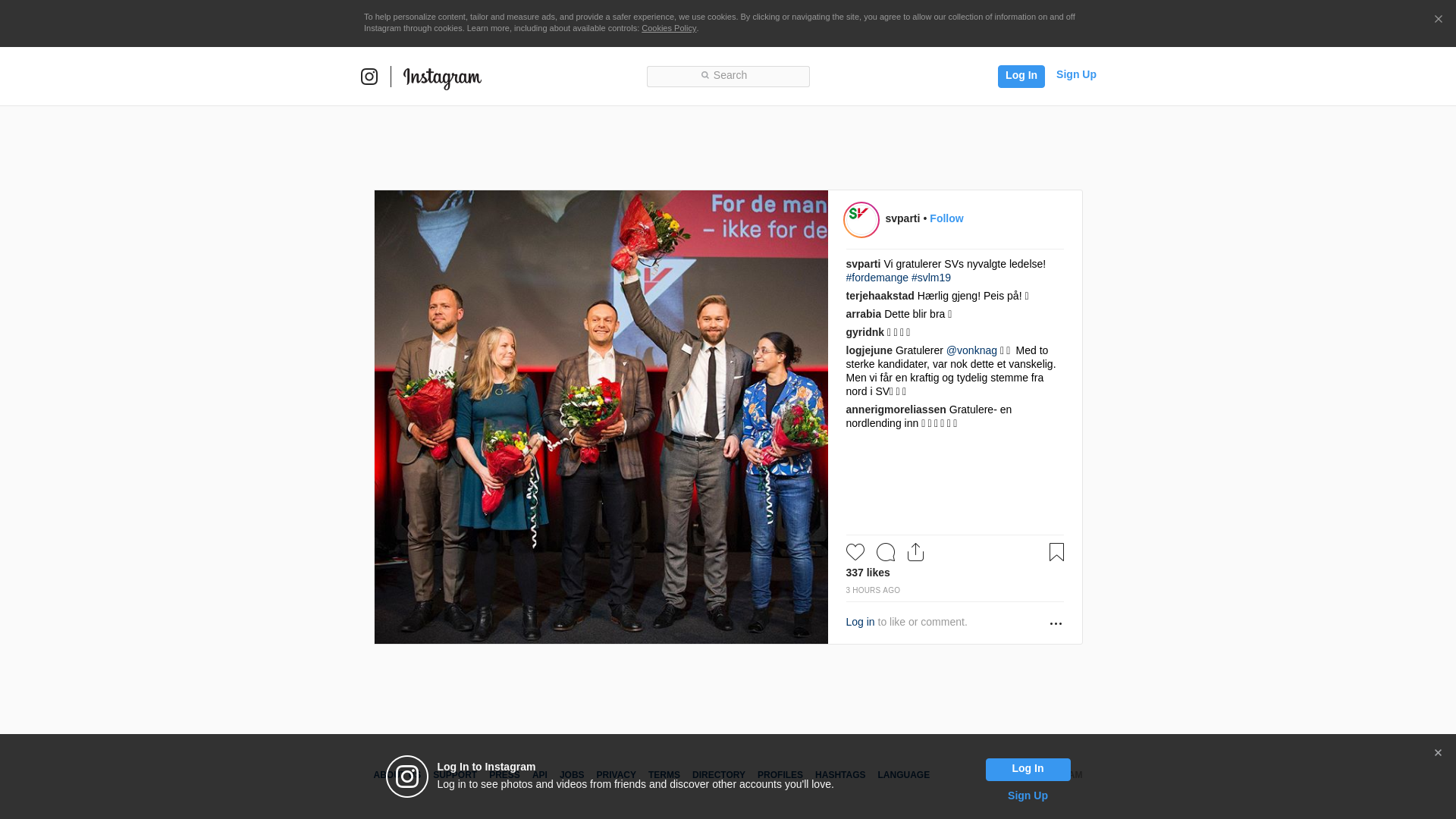Click the Search input field
Image resolution: width=1456 pixels, height=819 pixels.
click(x=728, y=77)
